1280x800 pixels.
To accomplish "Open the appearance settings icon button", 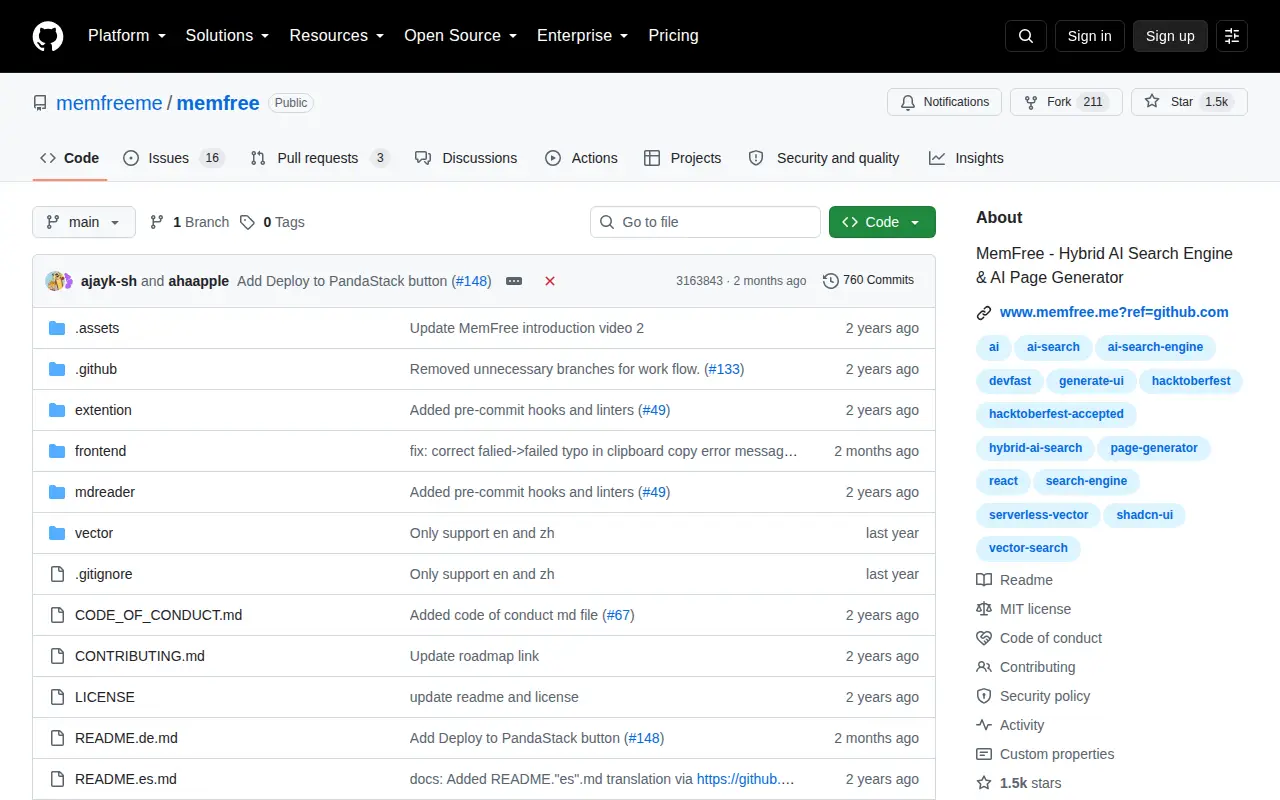I will (x=1232, y=36).
